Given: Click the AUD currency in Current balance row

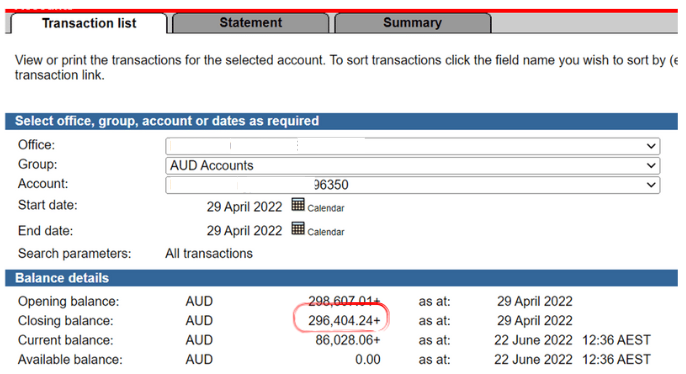Looking at the screenshot, I should click(199, 340).
